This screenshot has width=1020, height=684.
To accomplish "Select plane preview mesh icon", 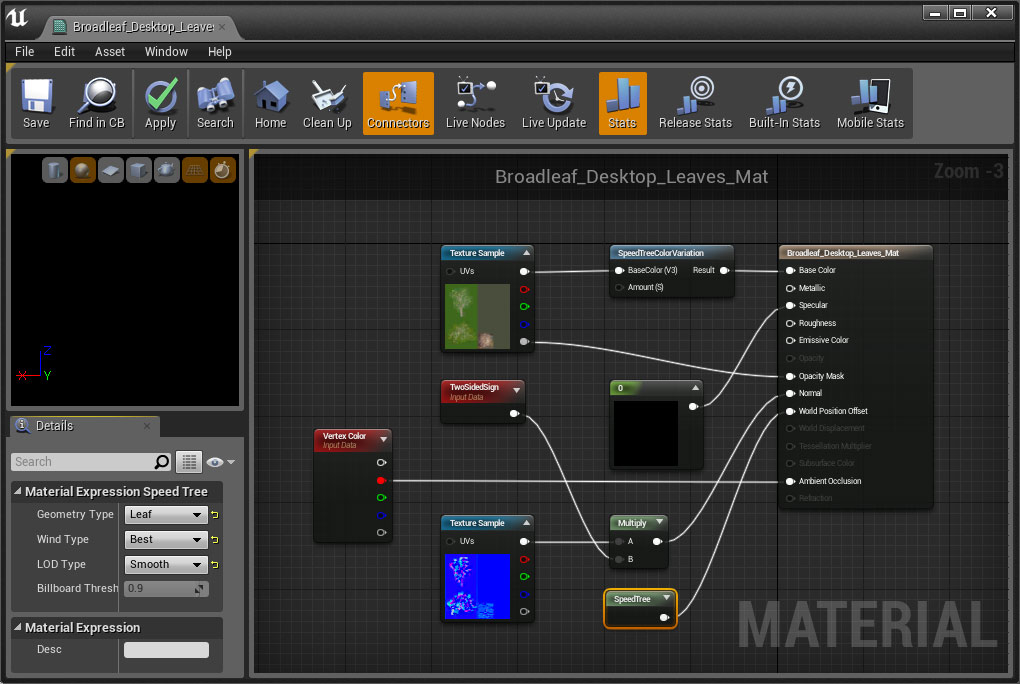I will (111, 171).
